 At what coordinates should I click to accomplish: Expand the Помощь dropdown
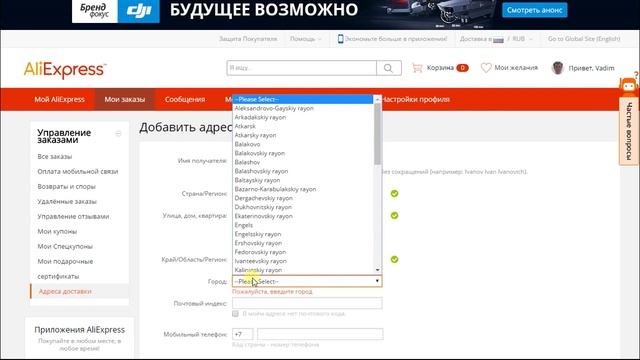(x=306, y=39)
